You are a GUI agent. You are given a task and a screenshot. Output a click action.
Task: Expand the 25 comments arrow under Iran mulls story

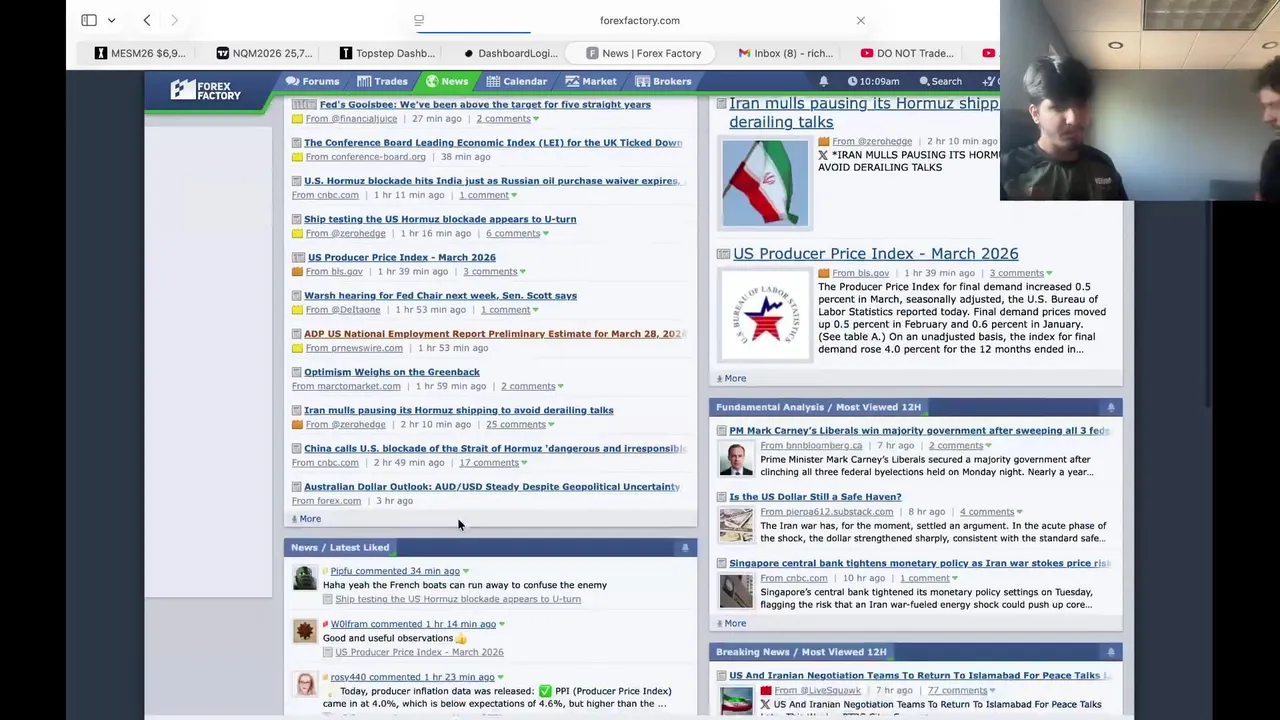(x=550, y=425)
